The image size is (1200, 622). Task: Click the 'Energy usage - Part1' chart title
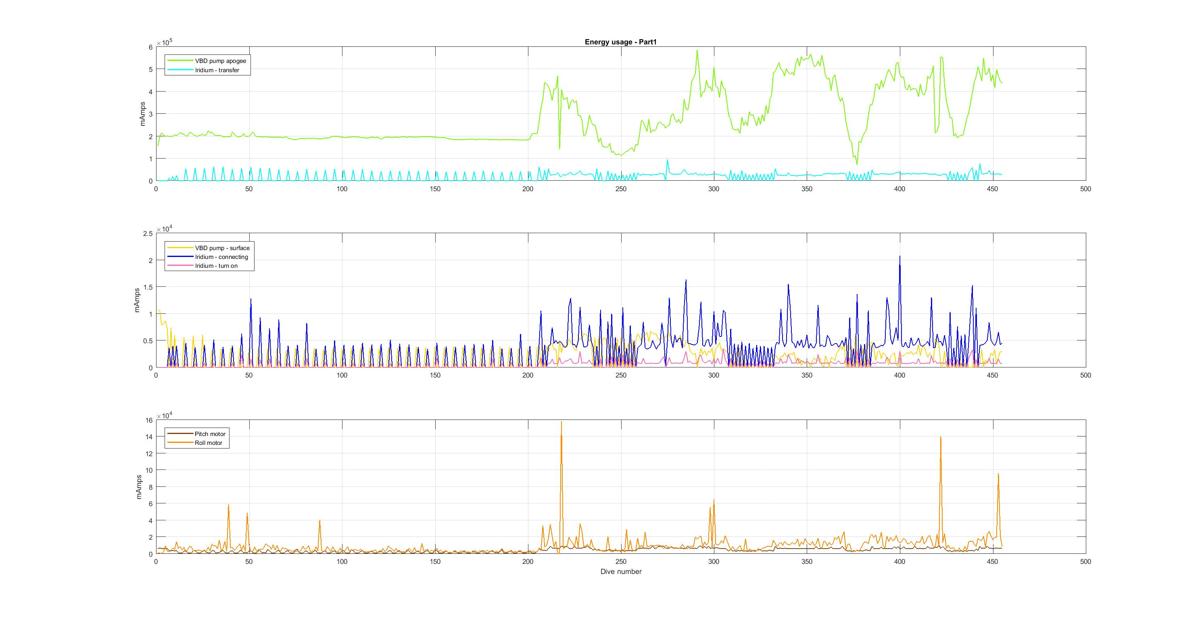(x=619, y=41)
